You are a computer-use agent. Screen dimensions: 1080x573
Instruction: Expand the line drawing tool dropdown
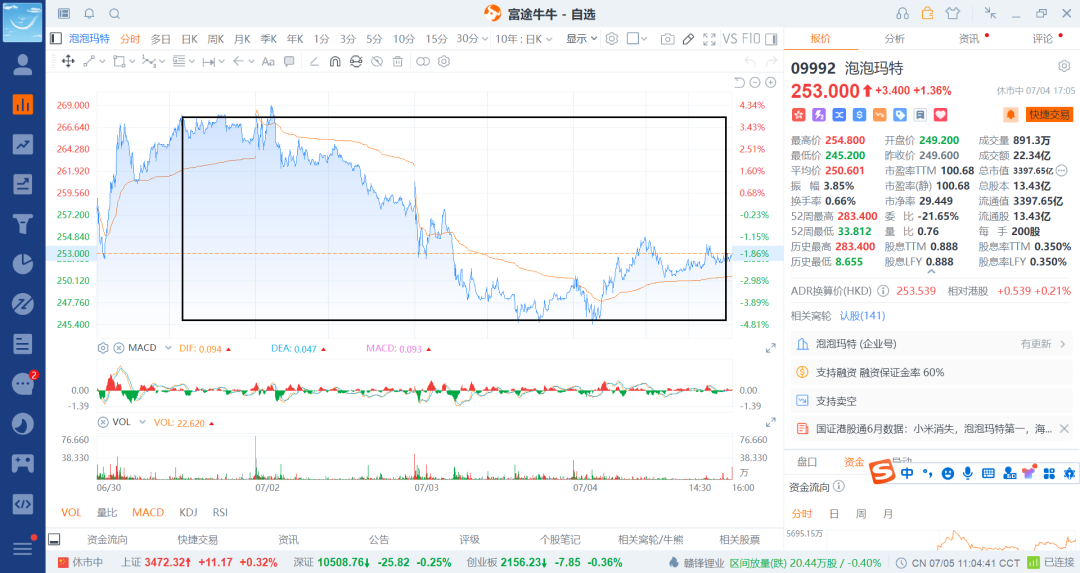click(x=103, y=62)
